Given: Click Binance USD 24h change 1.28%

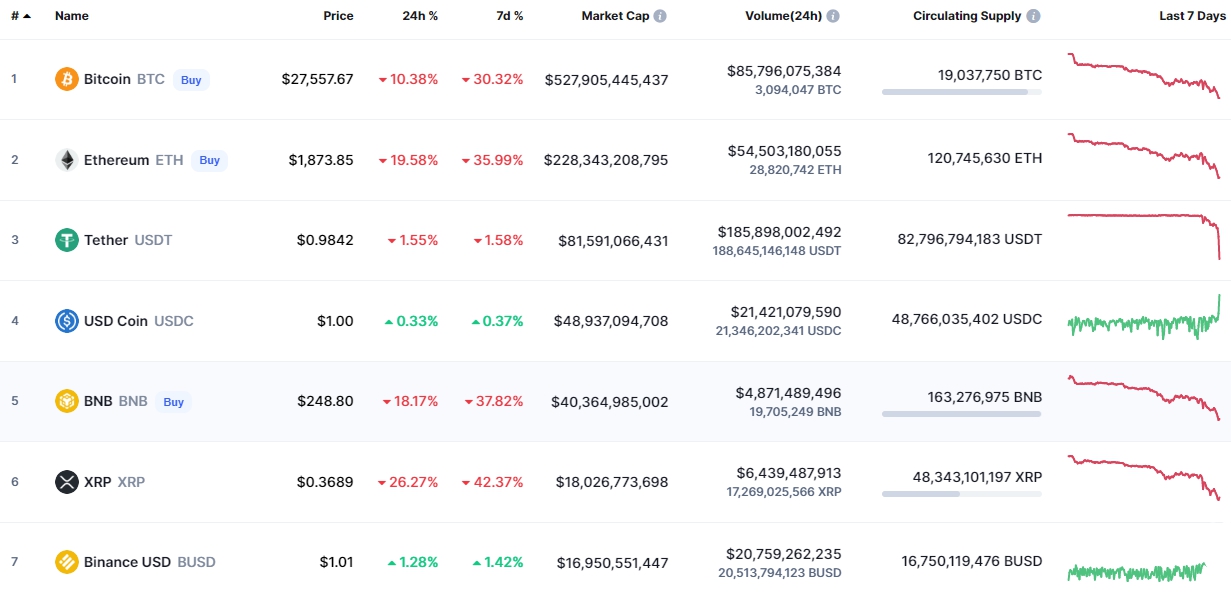Looking at the screenshot, I should click(412, 562).
